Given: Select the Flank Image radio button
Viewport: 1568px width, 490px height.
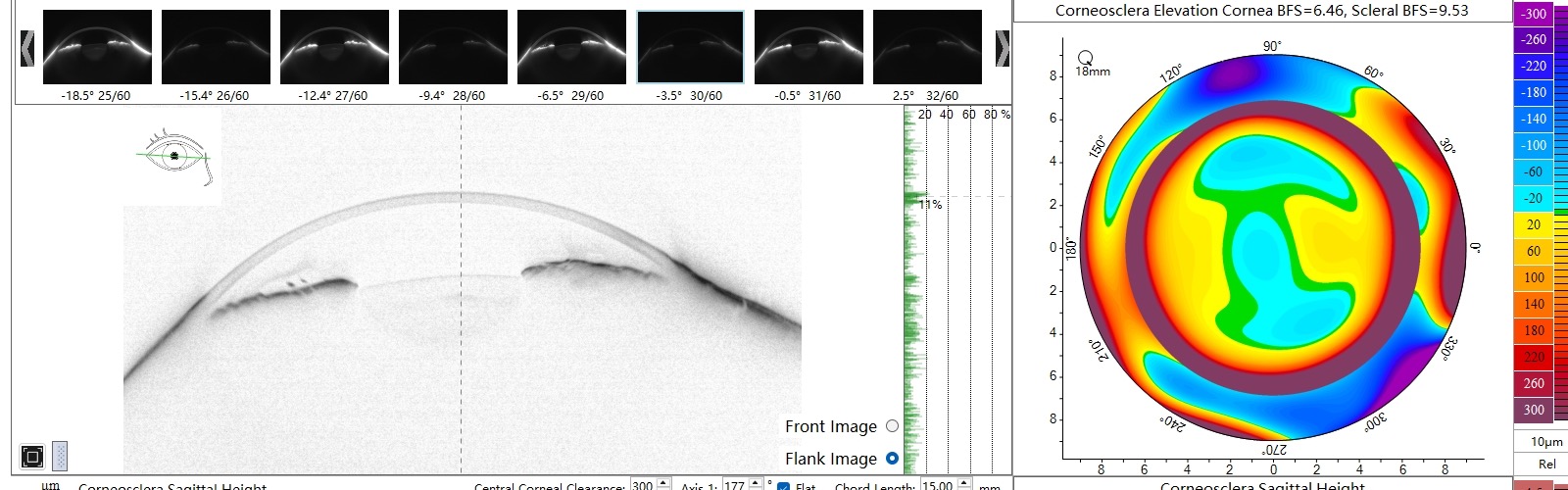Looking at the screenshot, I should (x=892, y=458).
